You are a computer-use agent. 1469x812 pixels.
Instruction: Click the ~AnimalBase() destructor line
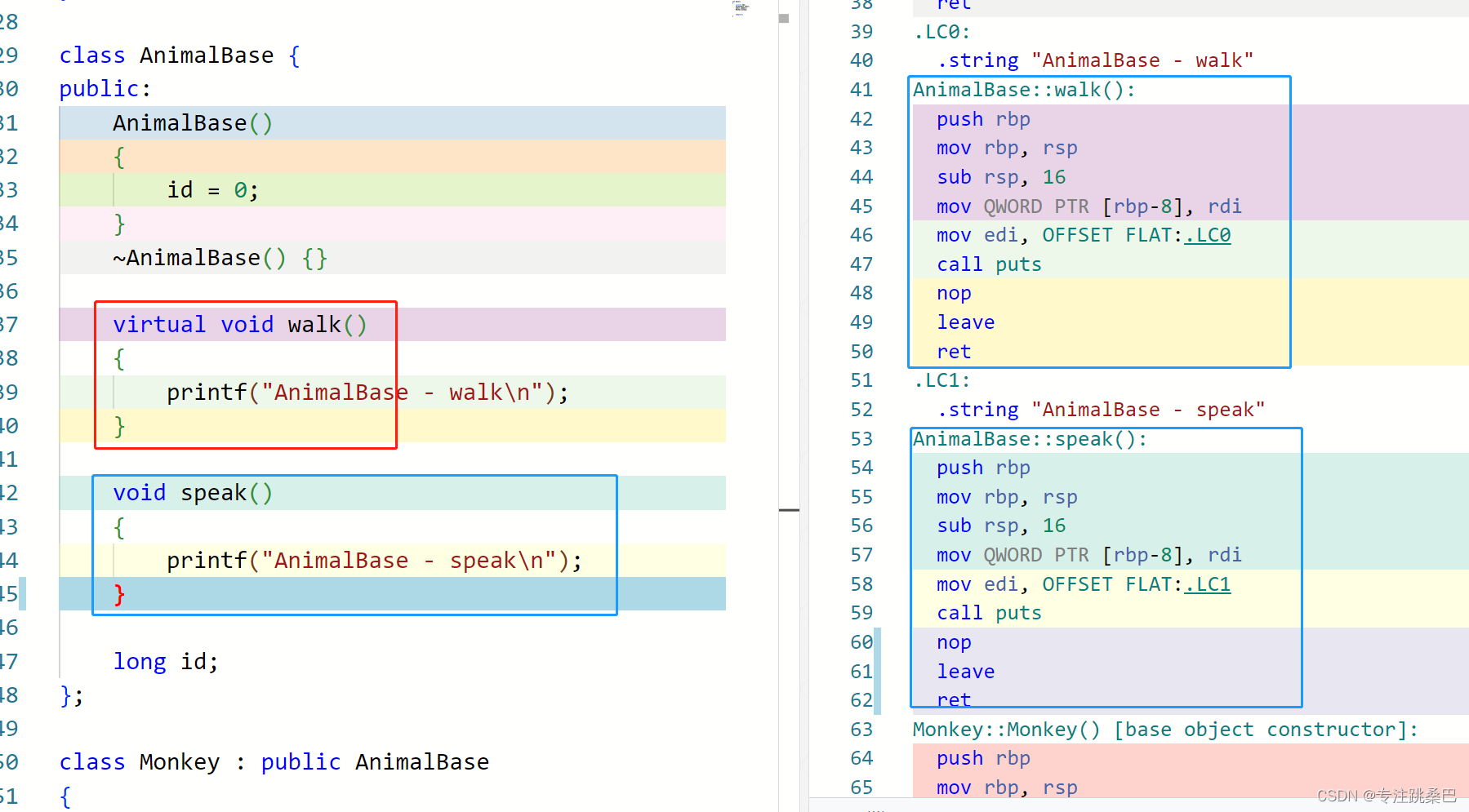click(x=220, y=258)
